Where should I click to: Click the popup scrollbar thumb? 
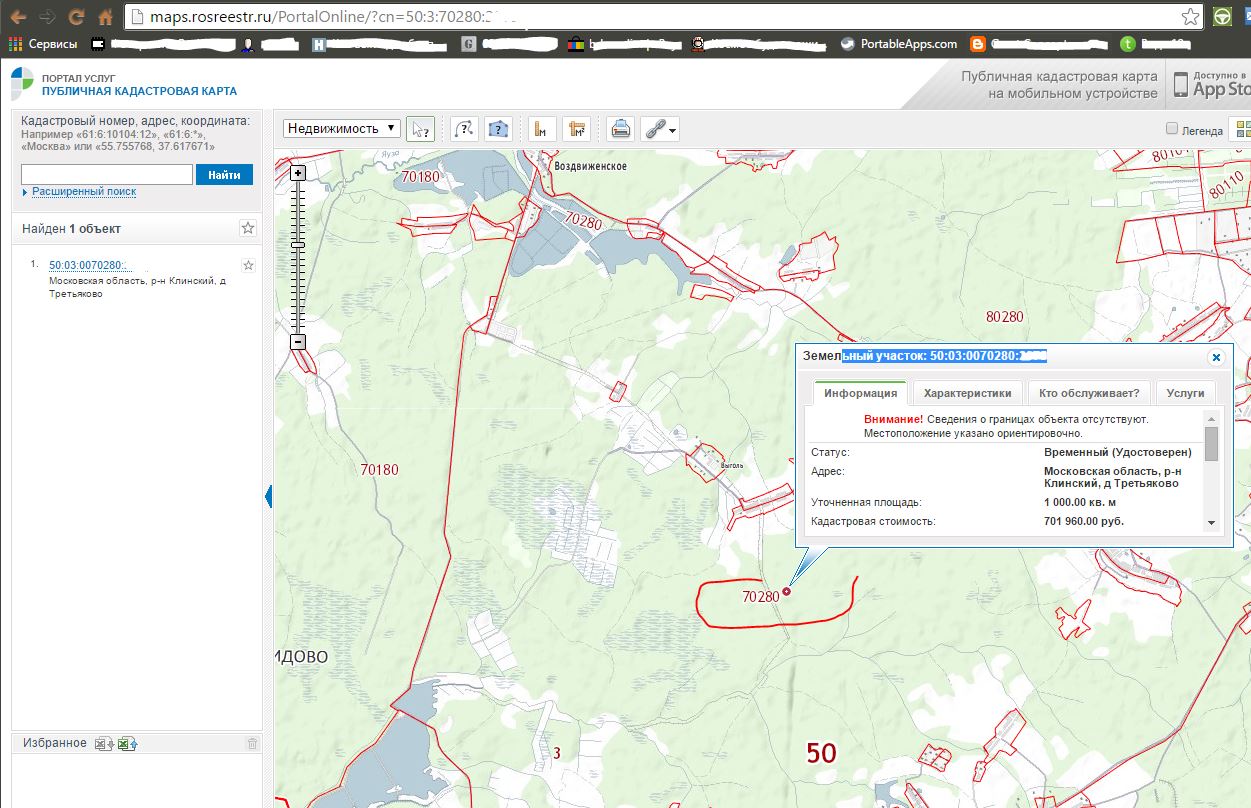1211,443
